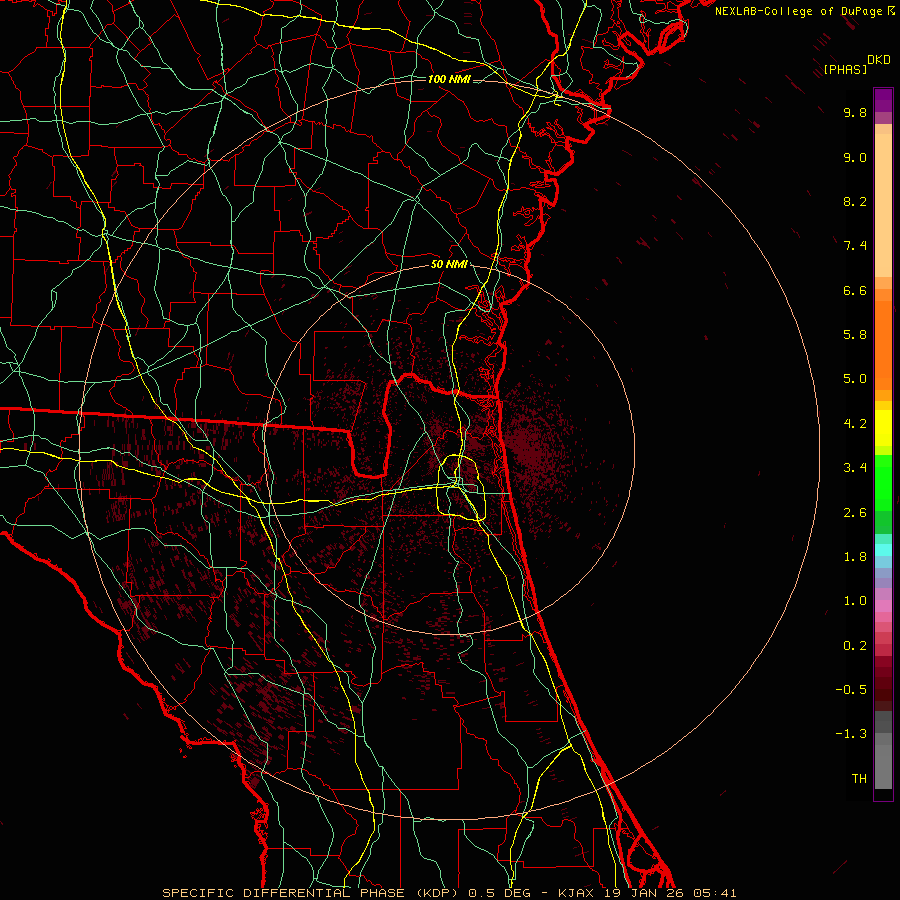Screen dimensions: 900x900
Task: Click the 4.2 scale value
Action: (x=855, y=424)
